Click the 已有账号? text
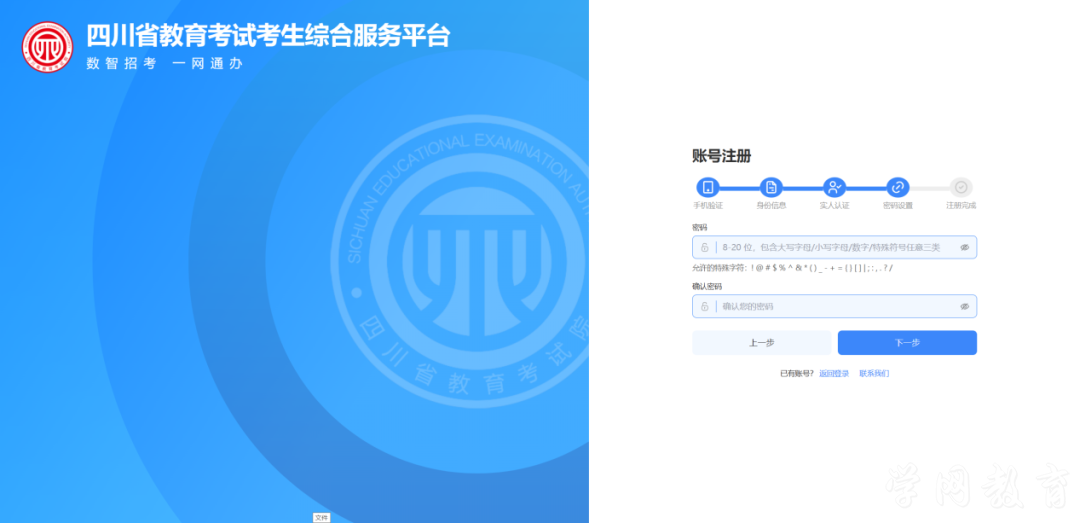This screenshot has height=523, width=1080. [x=796, y=373]
